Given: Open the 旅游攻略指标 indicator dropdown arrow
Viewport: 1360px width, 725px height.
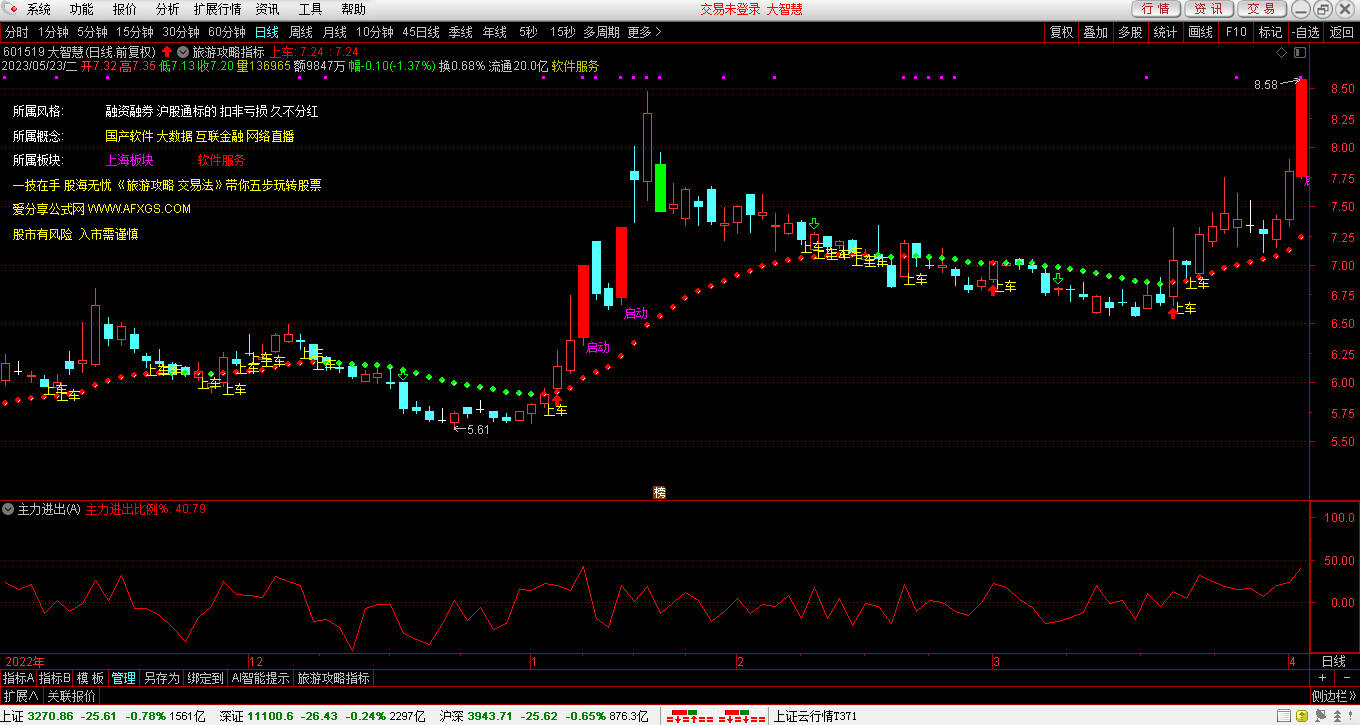Looking at the screenshot, I should [183, 51].
